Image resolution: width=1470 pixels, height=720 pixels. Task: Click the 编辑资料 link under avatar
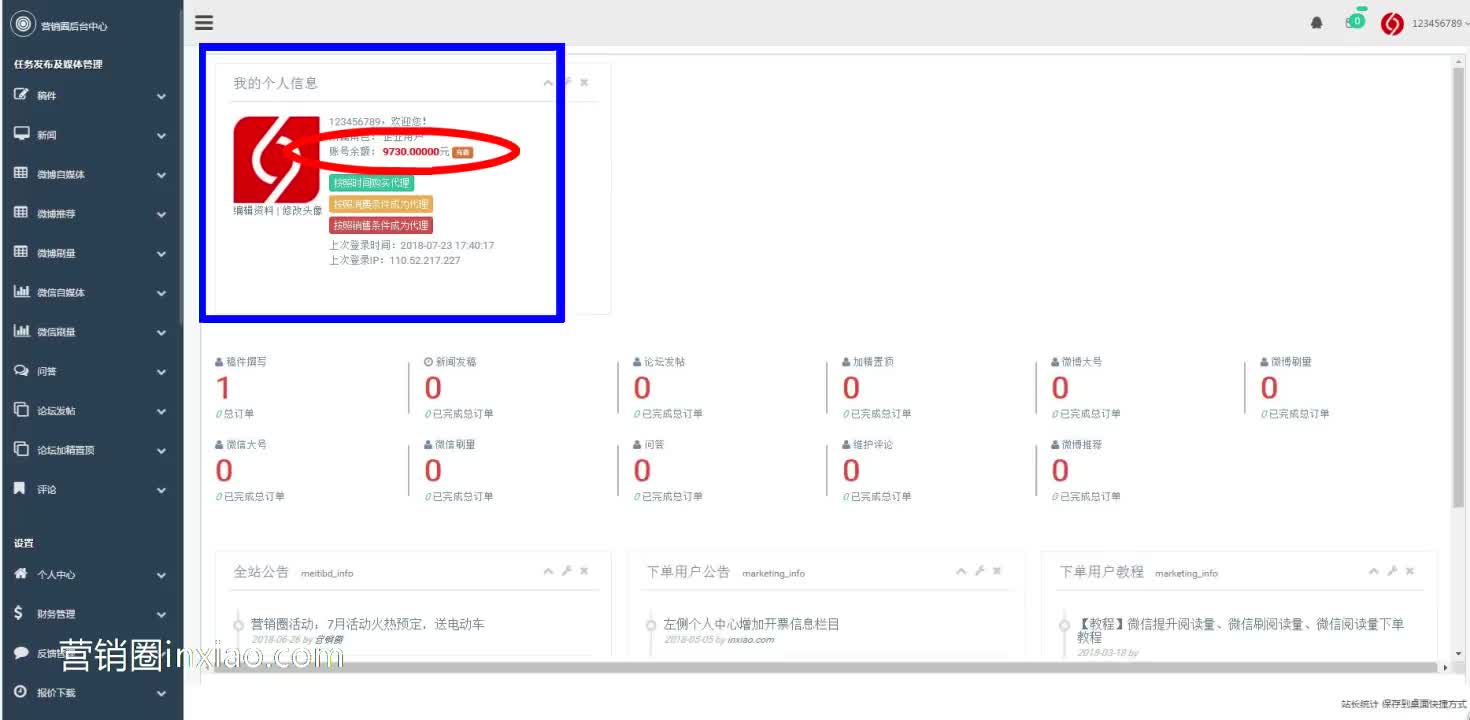(254, 211)
